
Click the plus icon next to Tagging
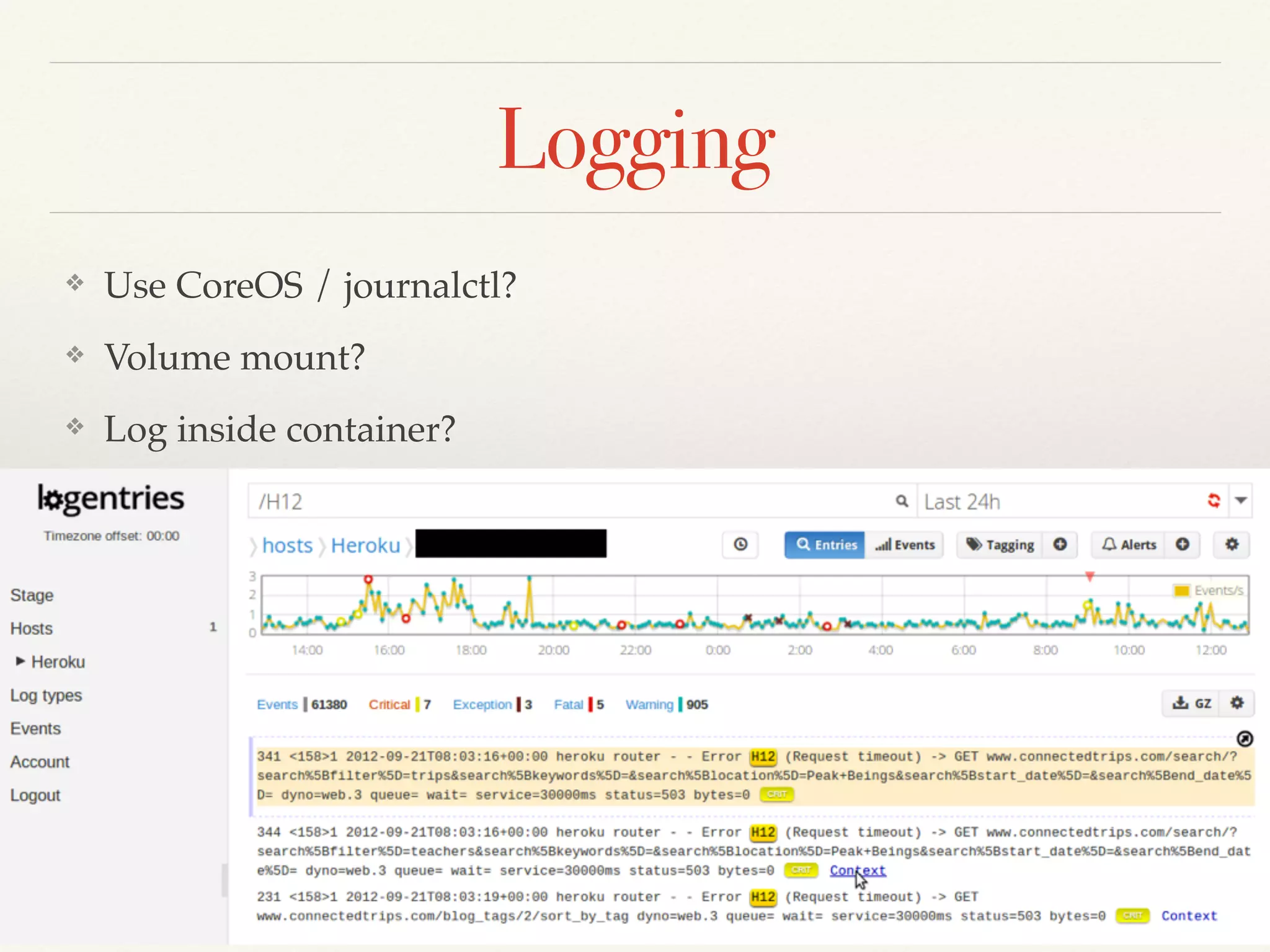1060,544
